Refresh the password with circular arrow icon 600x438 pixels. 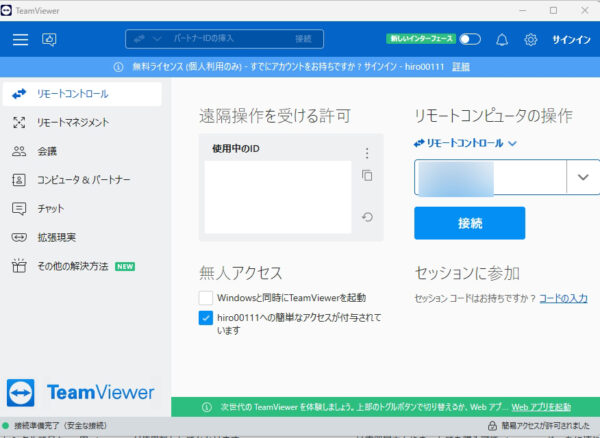point(367,217)
